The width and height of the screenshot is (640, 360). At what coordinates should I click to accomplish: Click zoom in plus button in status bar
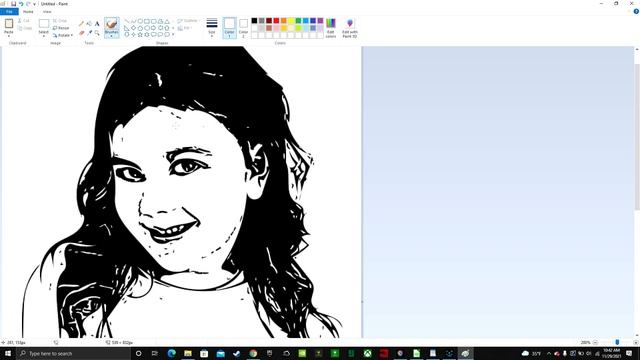pyautogui.click(x=636, y=342)
